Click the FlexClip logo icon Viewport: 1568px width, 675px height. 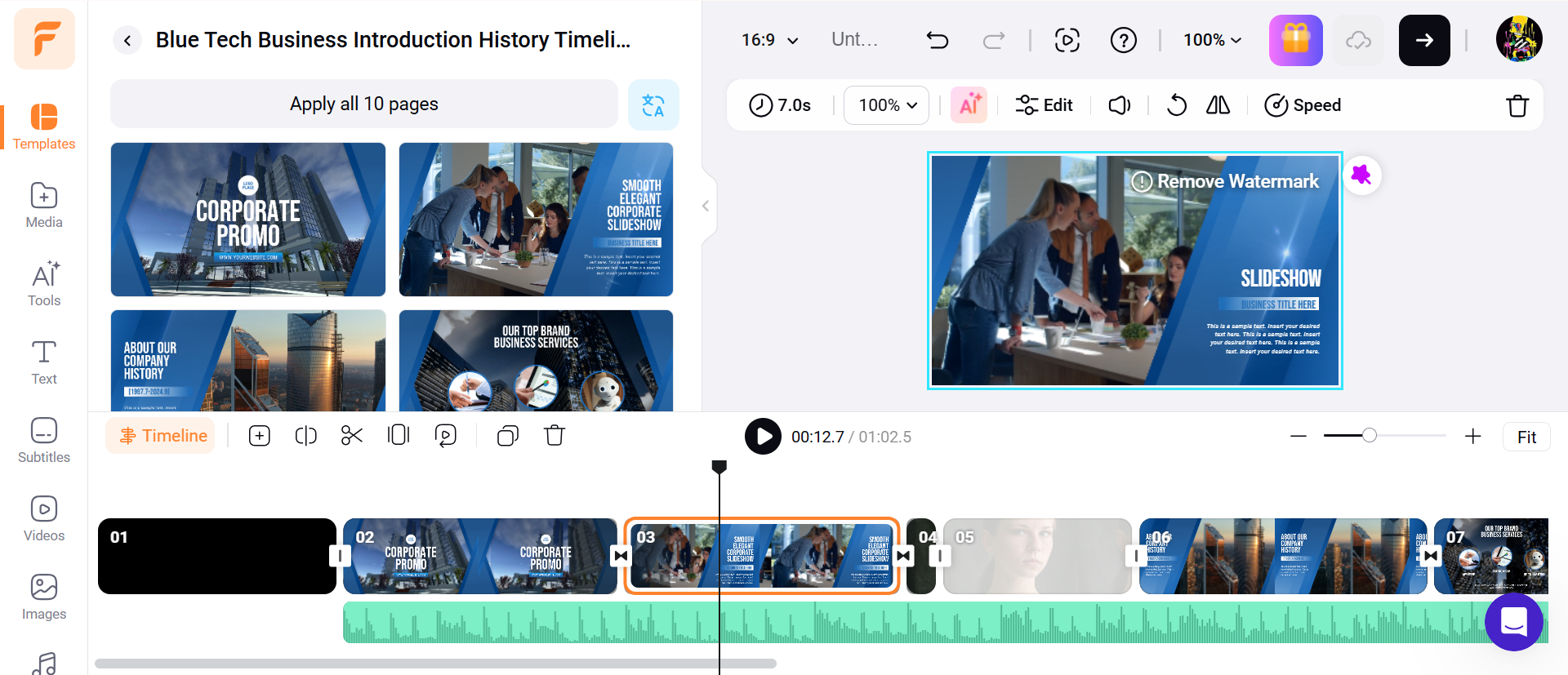point(44,39)
